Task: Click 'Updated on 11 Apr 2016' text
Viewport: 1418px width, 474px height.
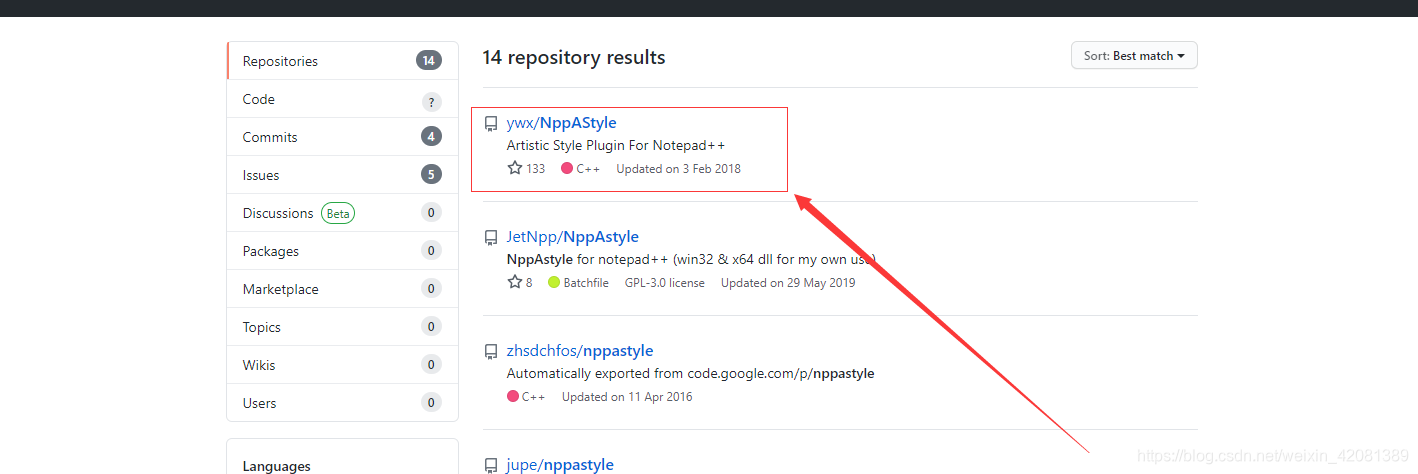Action: [627, 397]
